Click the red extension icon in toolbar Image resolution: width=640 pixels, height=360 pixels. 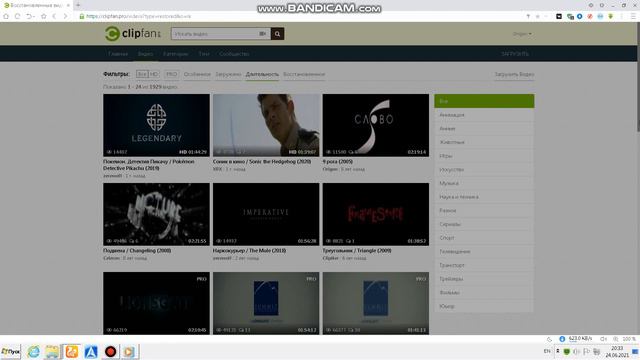click(590, 16)
